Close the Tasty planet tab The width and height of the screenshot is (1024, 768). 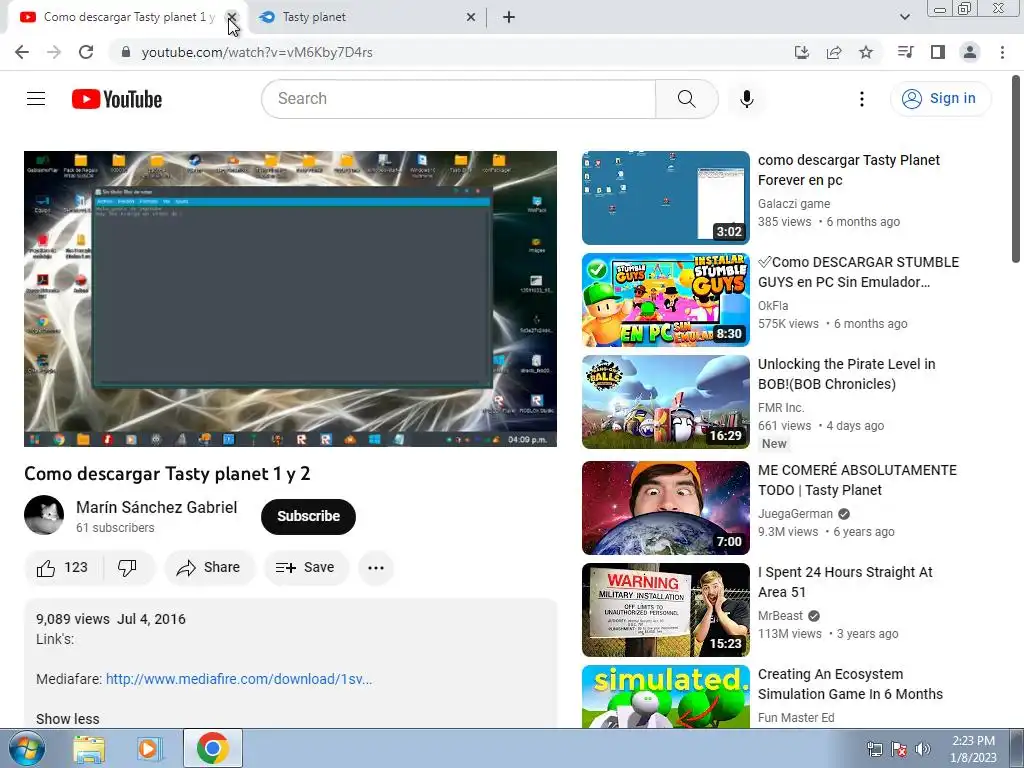click(x=471, y=17)
